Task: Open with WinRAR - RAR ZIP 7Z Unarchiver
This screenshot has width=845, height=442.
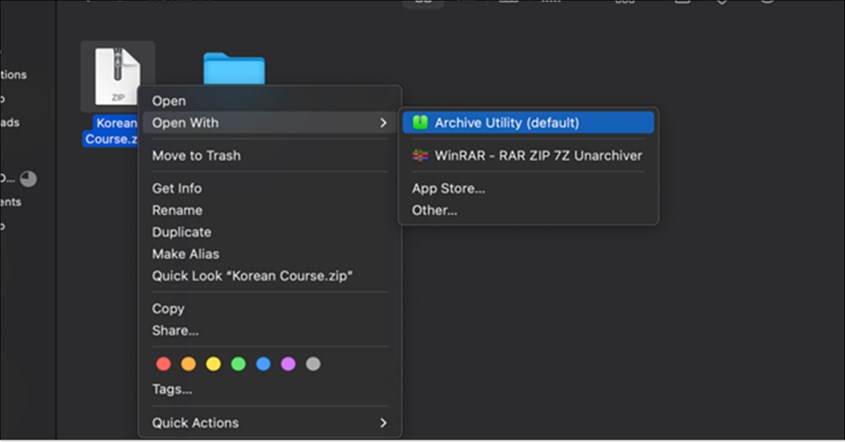Action: pyautogui.click(x=528, y=156)
